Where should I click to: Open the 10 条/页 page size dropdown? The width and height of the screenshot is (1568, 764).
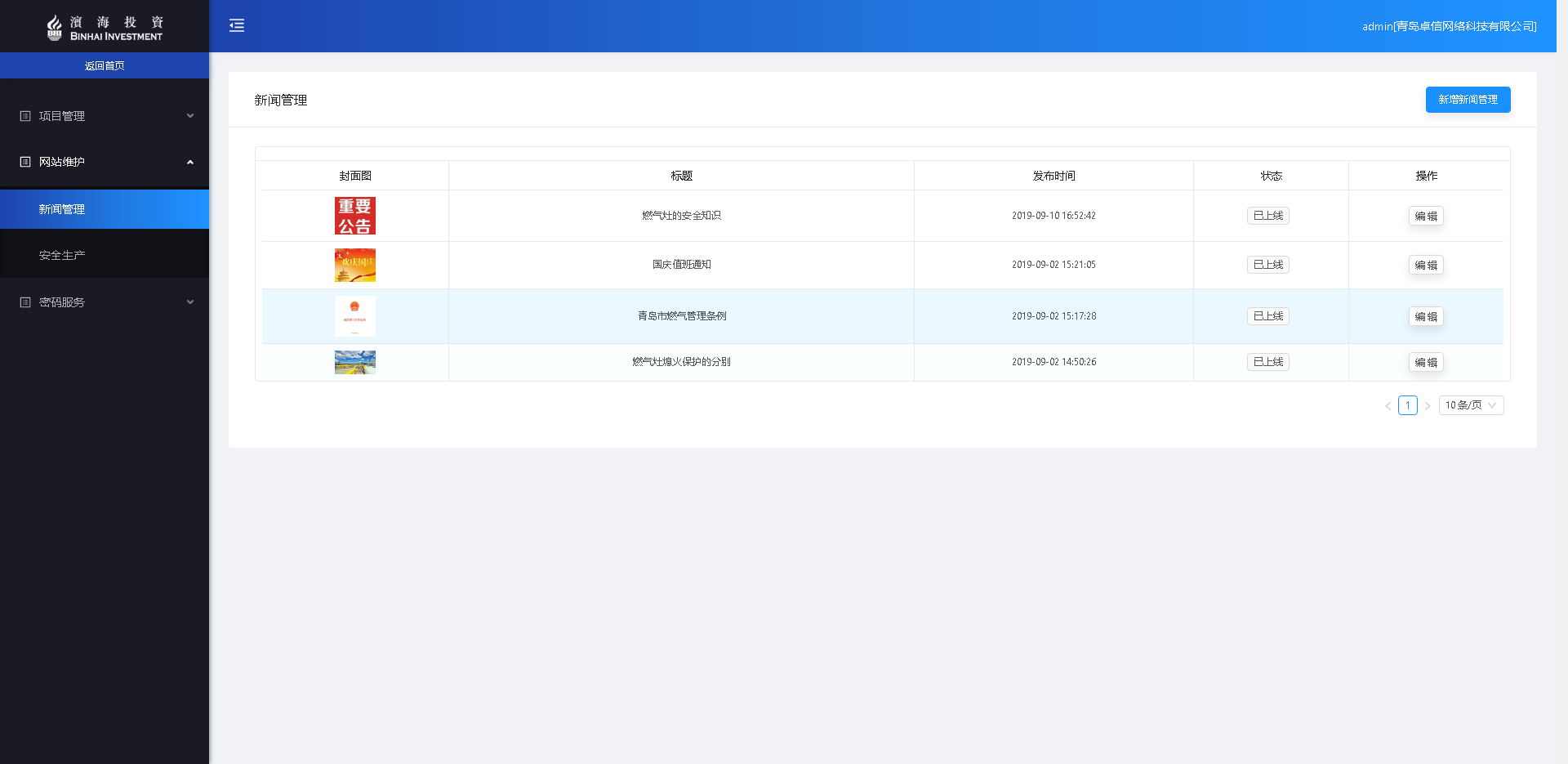click(1471, 405)
